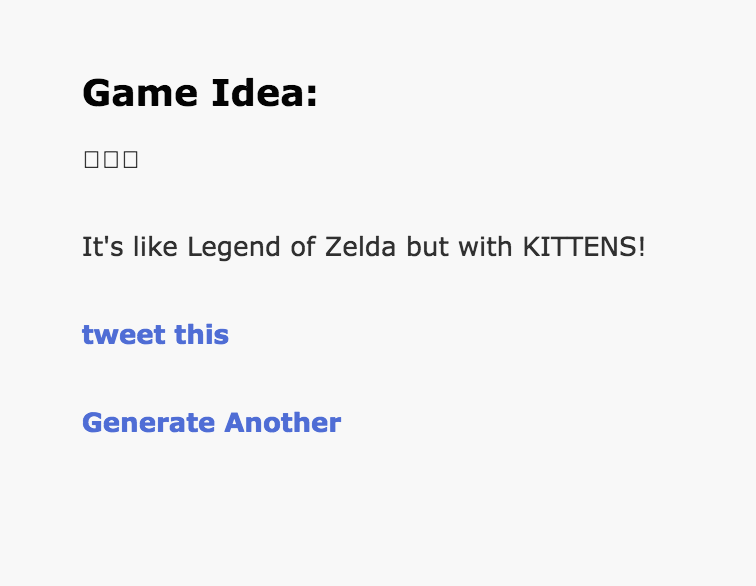The height and width of the screenshot is (586, 756).
Task: Click the "tweet this" link
Action: (155, 335)
